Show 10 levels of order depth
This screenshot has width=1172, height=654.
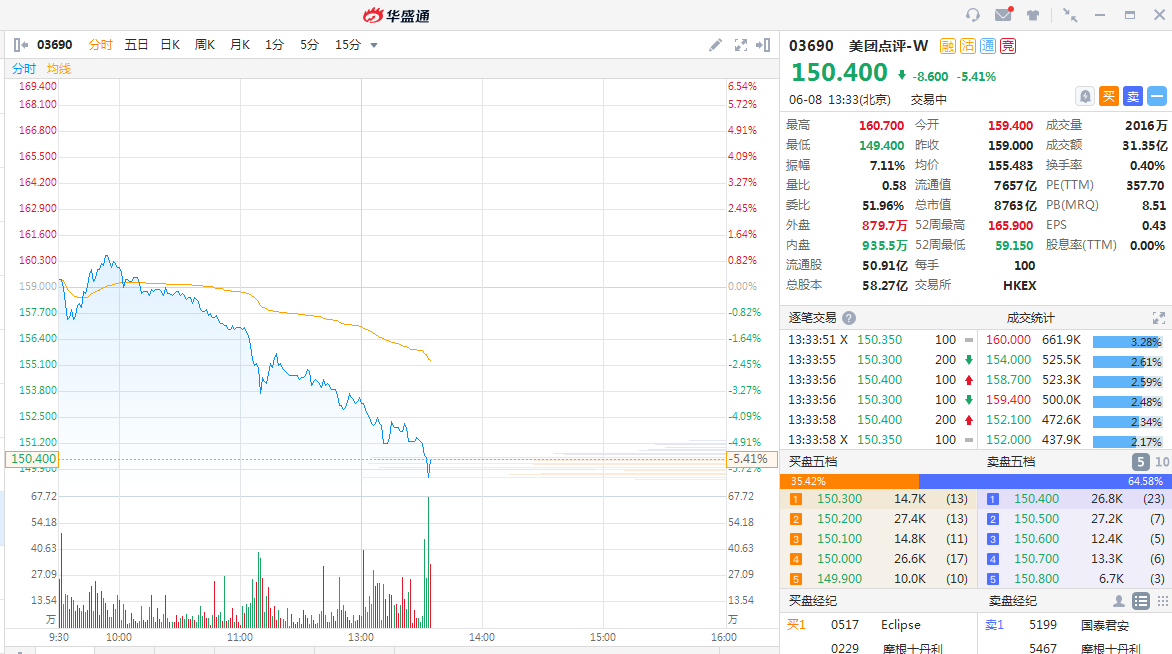pyautogui.click(x=1162, y=462)
